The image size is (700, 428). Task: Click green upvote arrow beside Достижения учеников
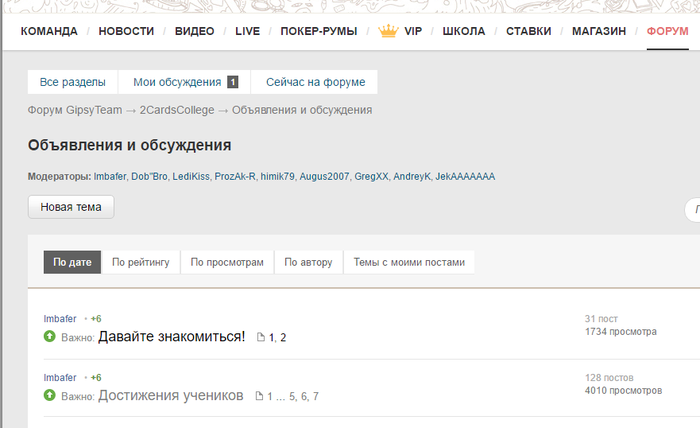50,395
